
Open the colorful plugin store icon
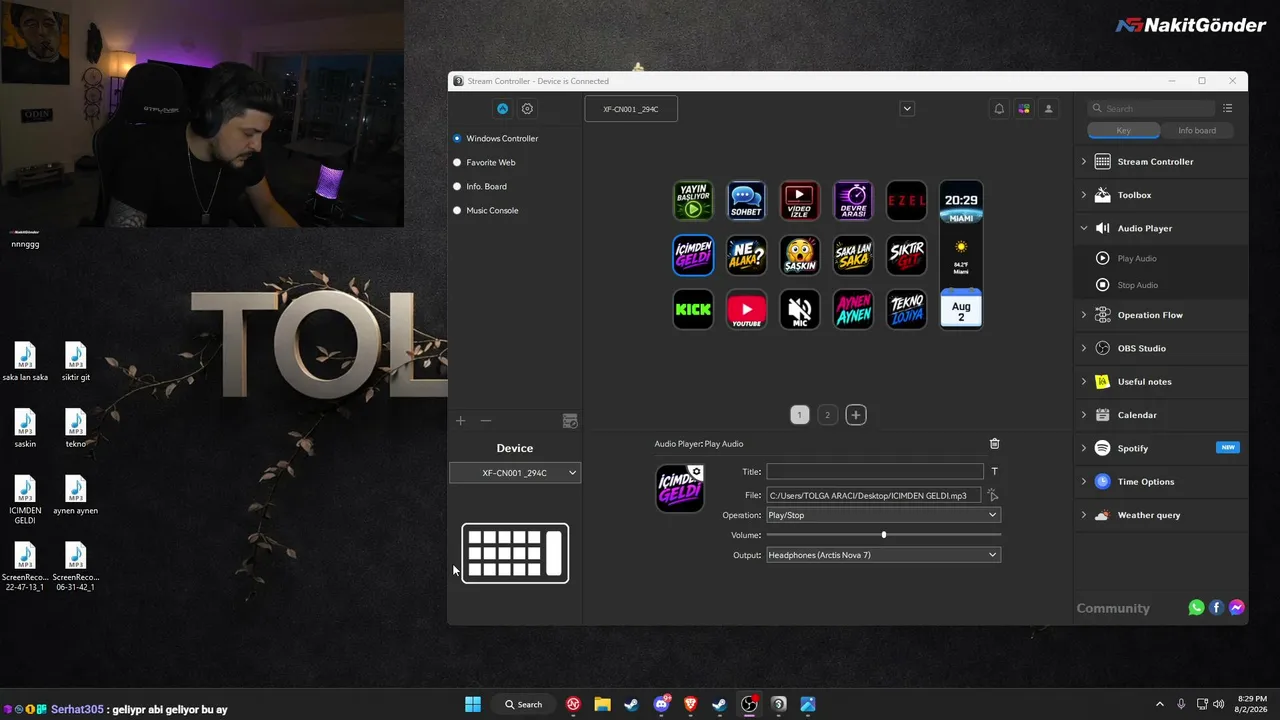pyautogui.click(x=1024, y=109)
